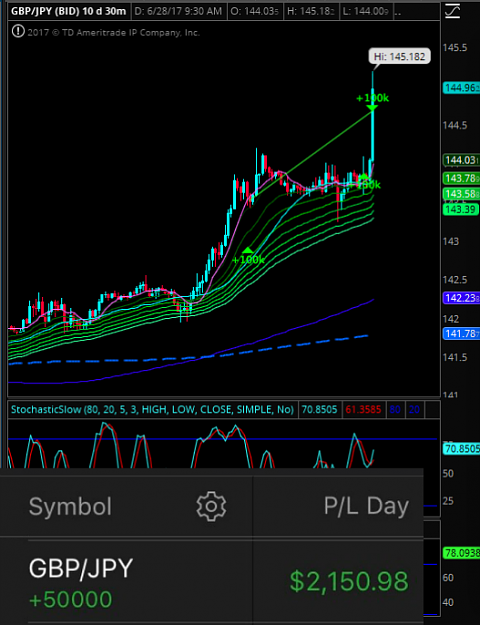Screen dimensions: 480x625
Task: Select the GBP/JPY (BID) 10 d 30m chart title
Action: click(x=68, y=12)
